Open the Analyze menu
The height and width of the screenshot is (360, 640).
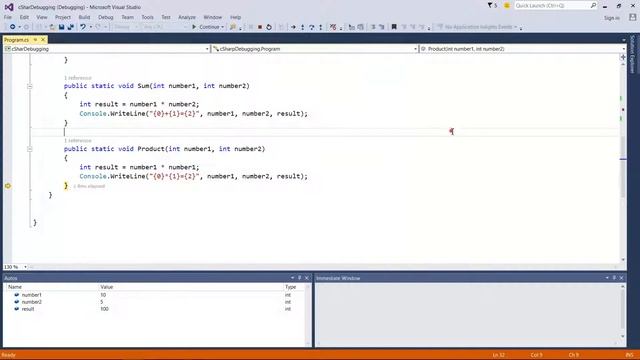187,17
